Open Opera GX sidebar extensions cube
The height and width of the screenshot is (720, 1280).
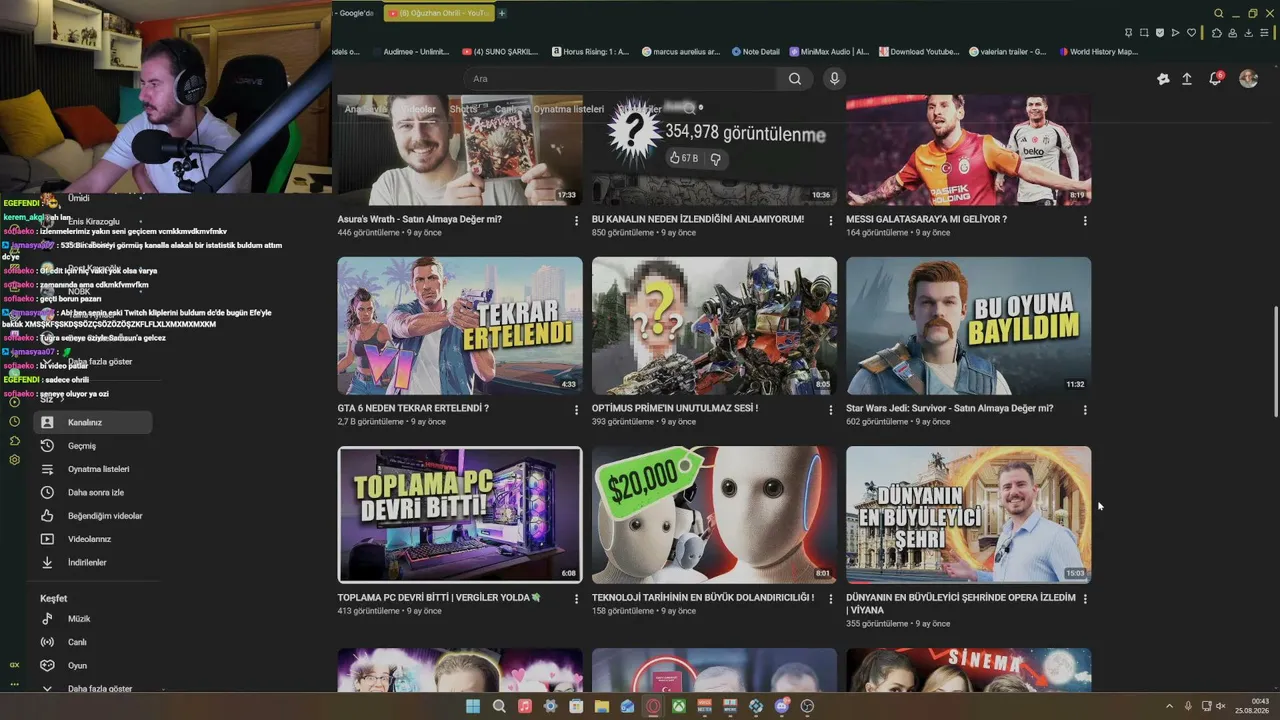(x=14, y=441)
